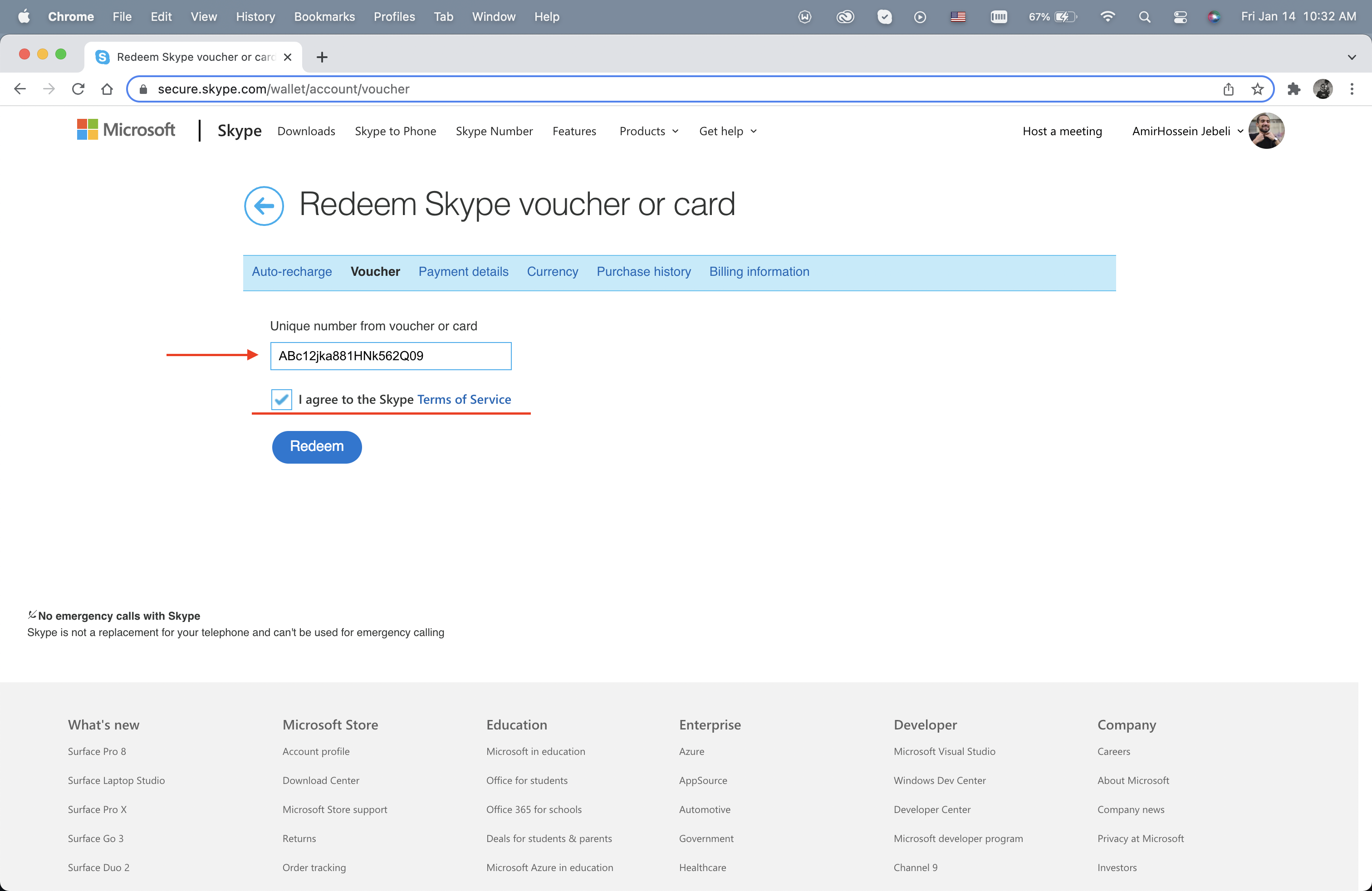Click the Host a meeting link
This screenshot has width=1372, height=891.
pos(1062,132)
